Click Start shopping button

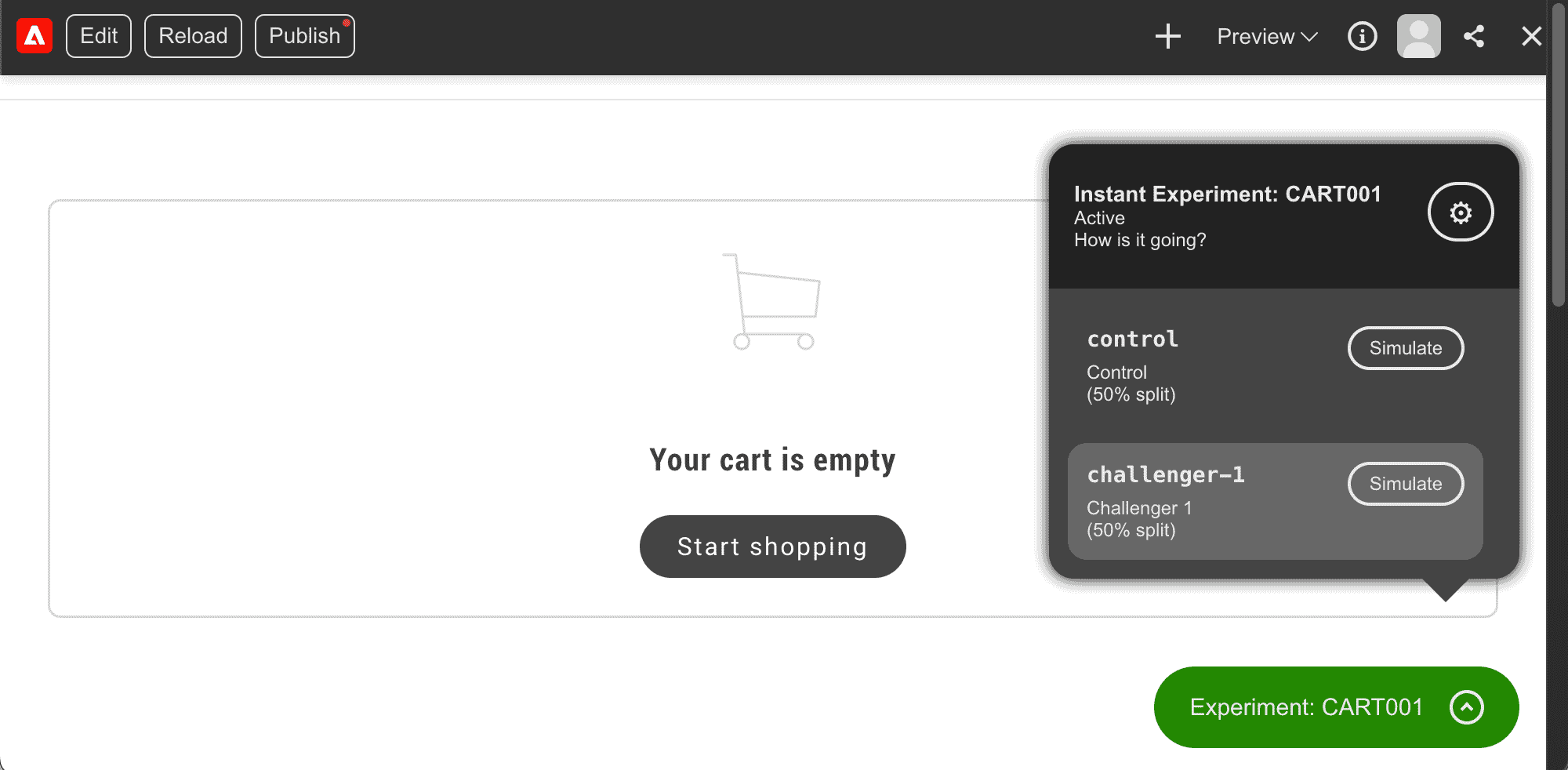click(773, 547)
